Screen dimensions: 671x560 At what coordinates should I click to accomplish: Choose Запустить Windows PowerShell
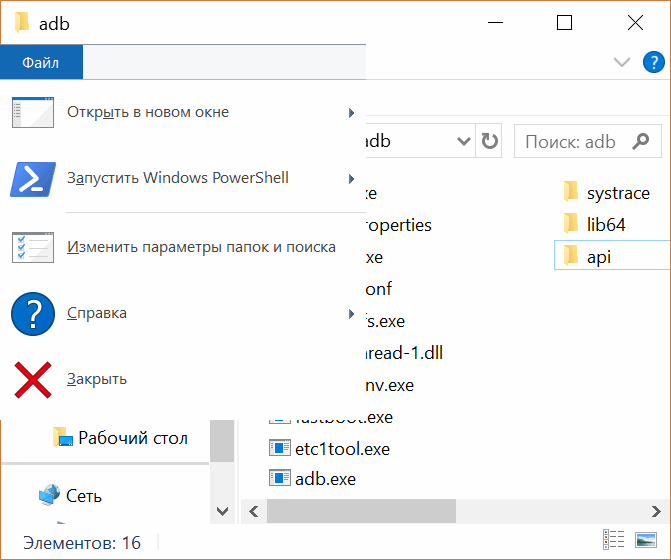click(183, 178)
